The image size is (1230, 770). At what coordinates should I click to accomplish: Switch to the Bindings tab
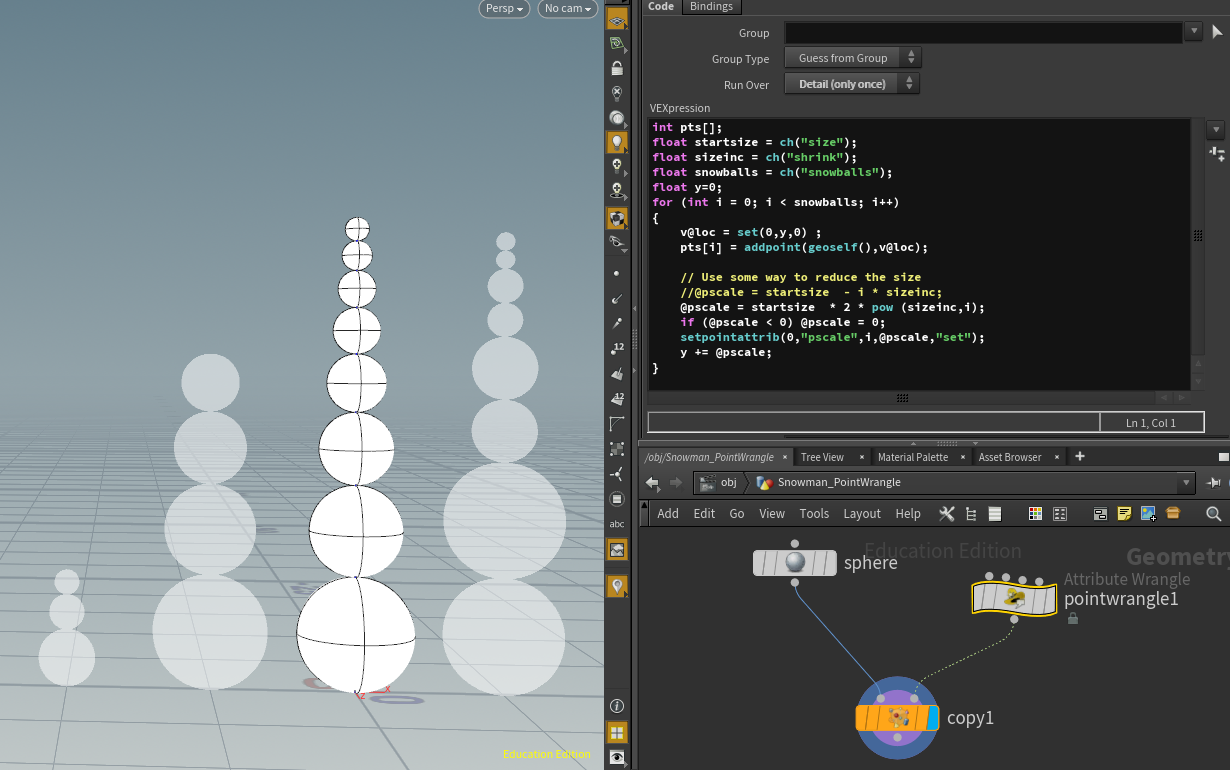click(x=711, y=7)
